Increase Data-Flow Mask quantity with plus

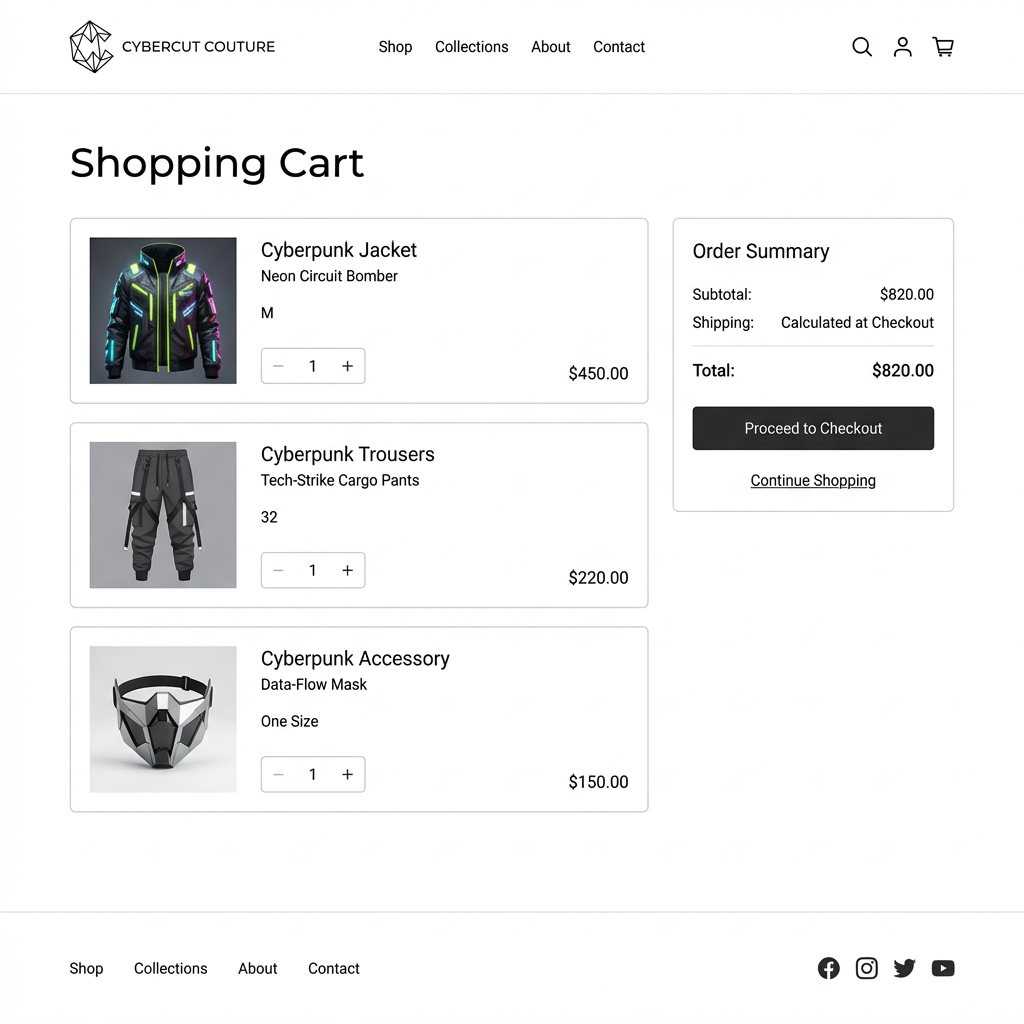tap(347, 775)
